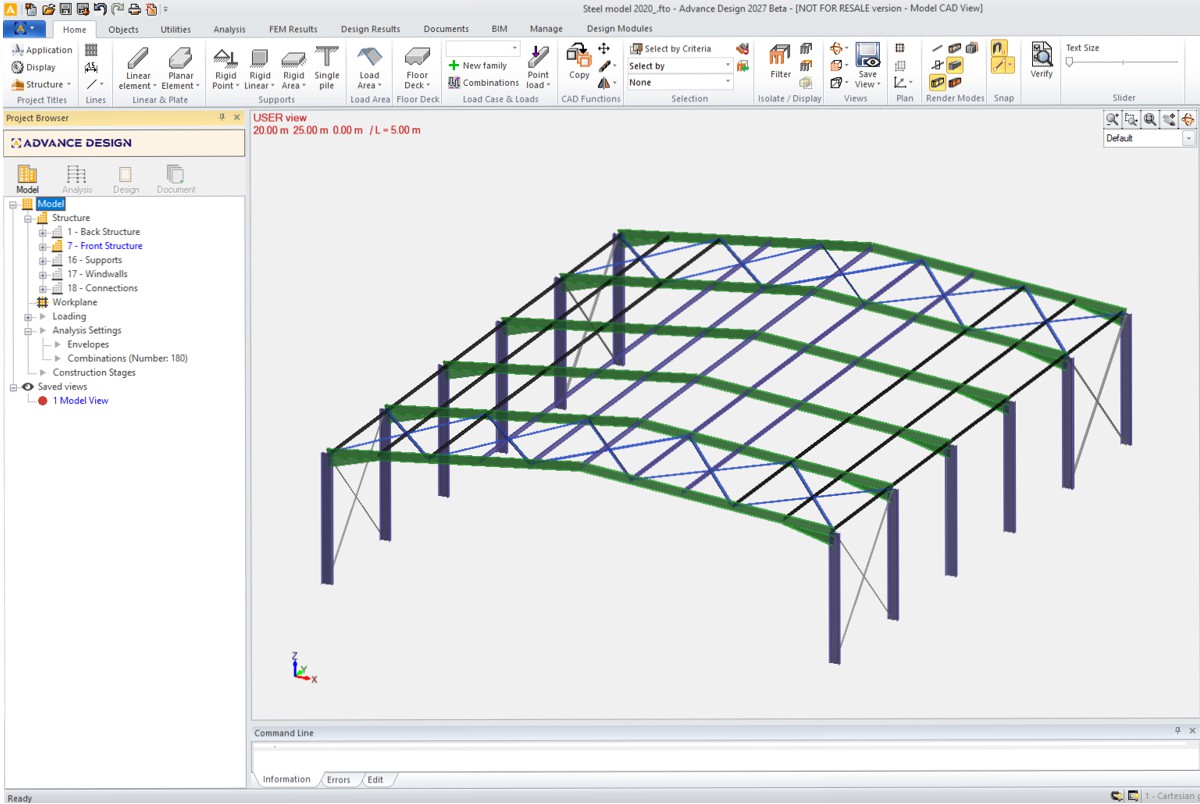The image size is (1200, 804).
Task: Click the Copy CAD function icon
Action: tap(579, 61)
